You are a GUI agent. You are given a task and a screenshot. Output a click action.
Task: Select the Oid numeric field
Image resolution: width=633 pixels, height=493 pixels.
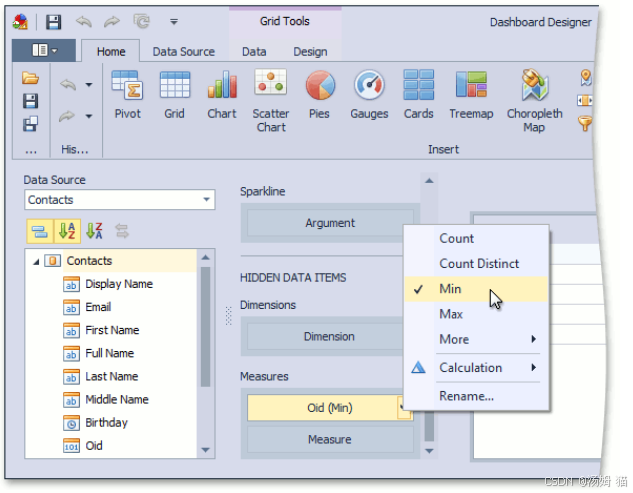pyautogui.click(x=94, y=445)
